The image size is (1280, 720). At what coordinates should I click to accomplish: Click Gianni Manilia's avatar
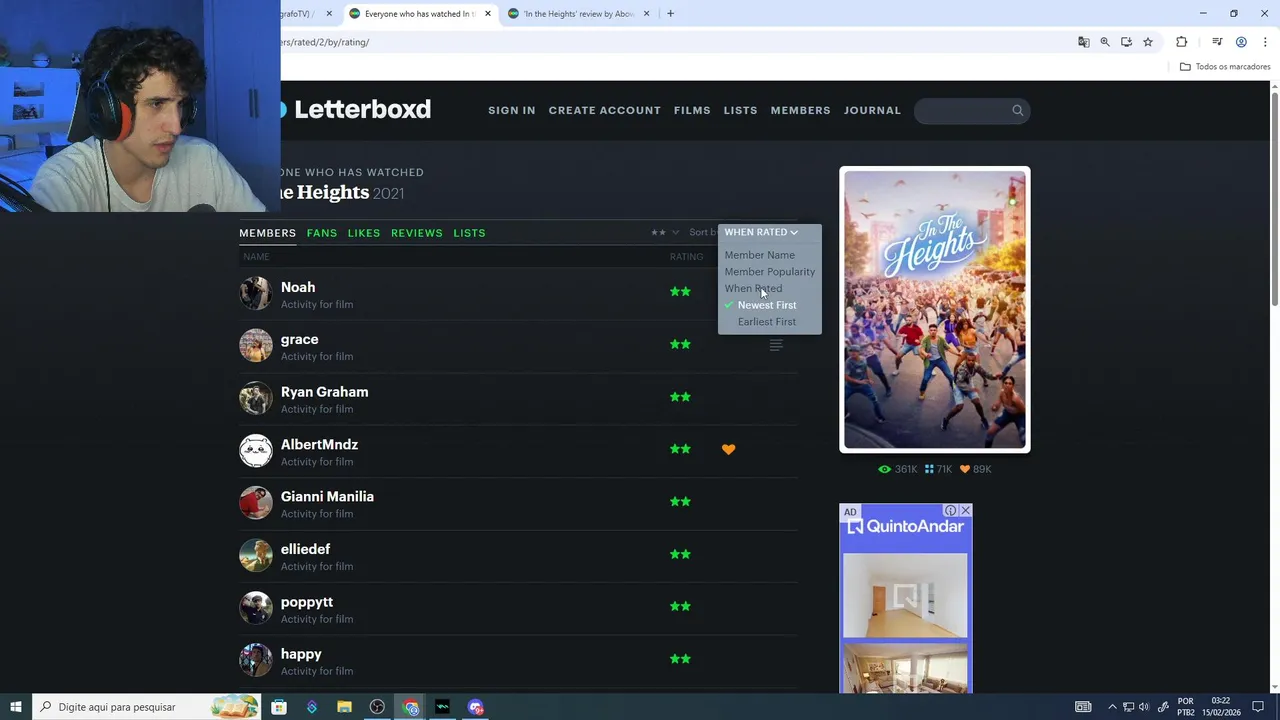[255, 503]
